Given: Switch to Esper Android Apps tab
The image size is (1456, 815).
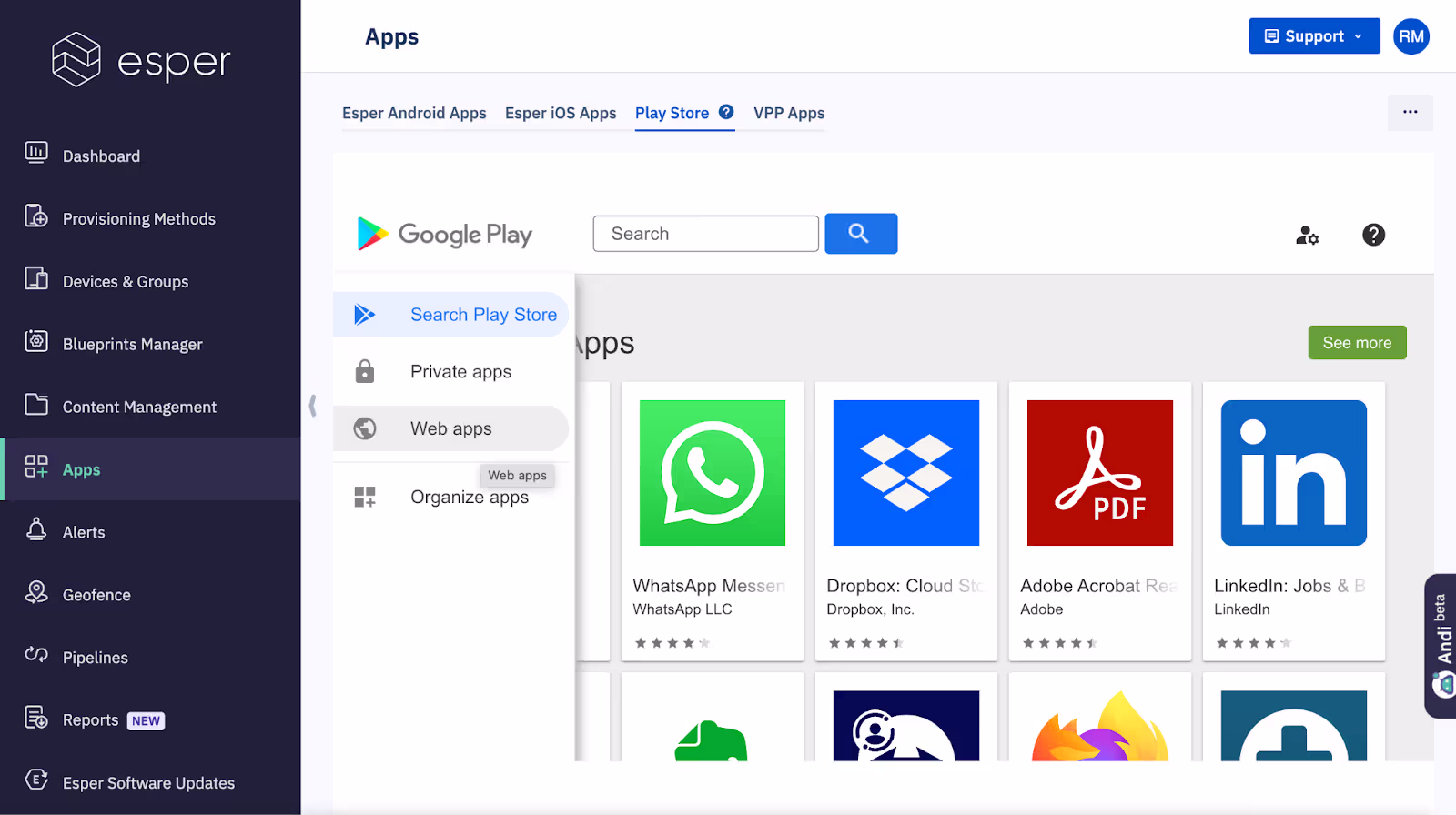Looking at the screenshot, I should pos(414,113).
